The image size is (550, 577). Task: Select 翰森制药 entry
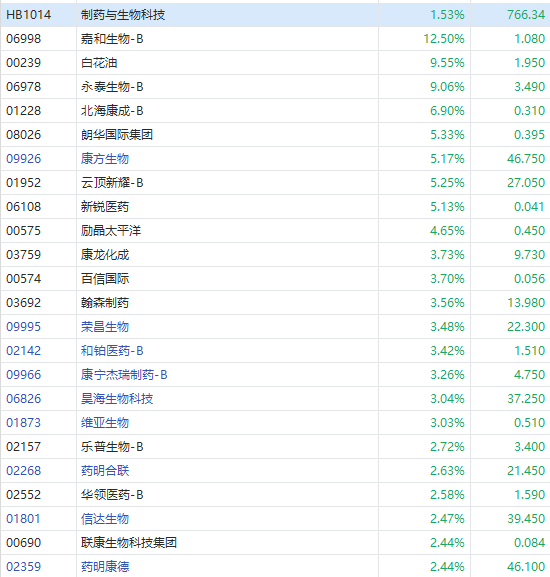tap(275, 302)
